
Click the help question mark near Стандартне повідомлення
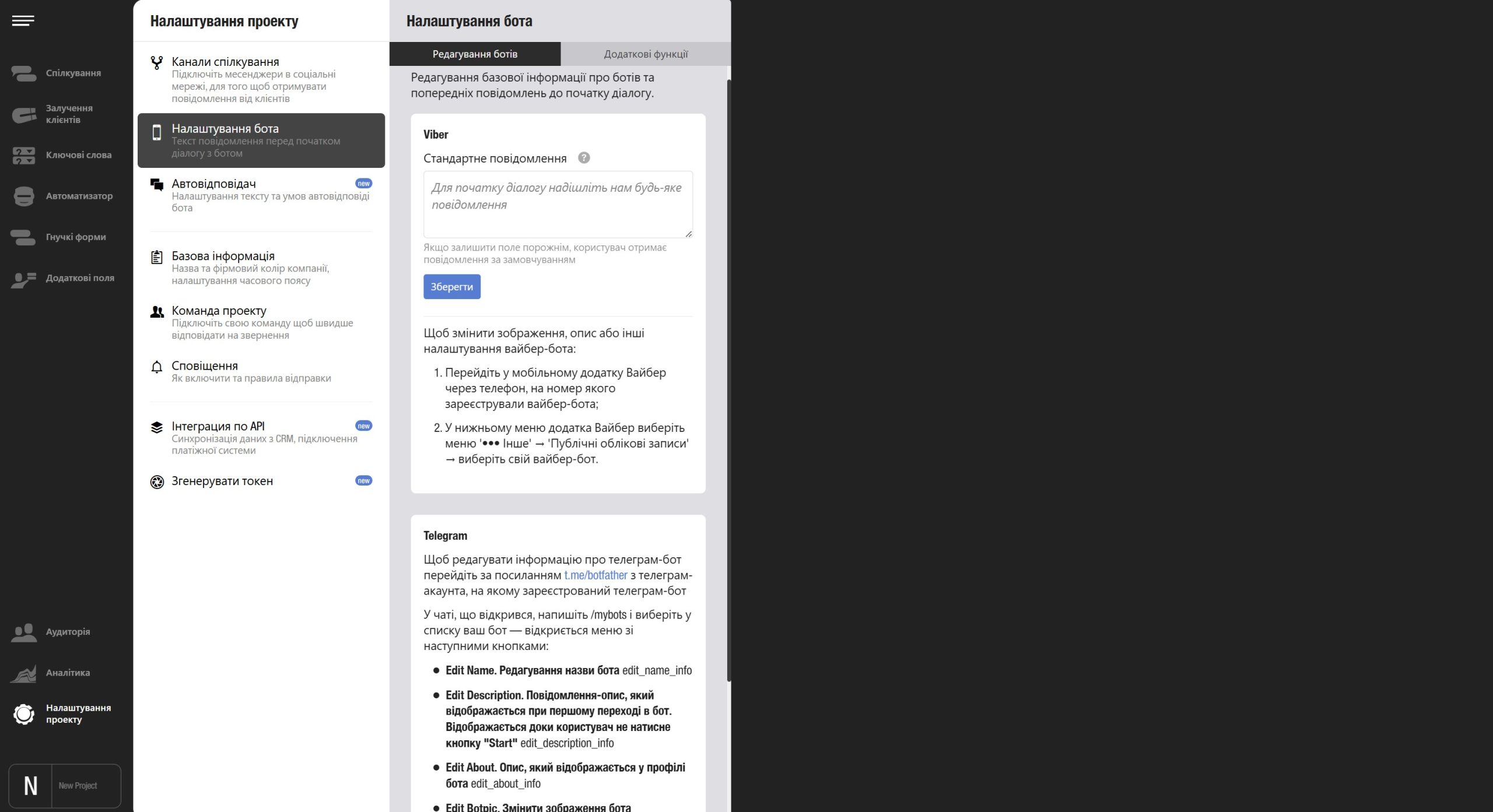click(x=584, y=158)
